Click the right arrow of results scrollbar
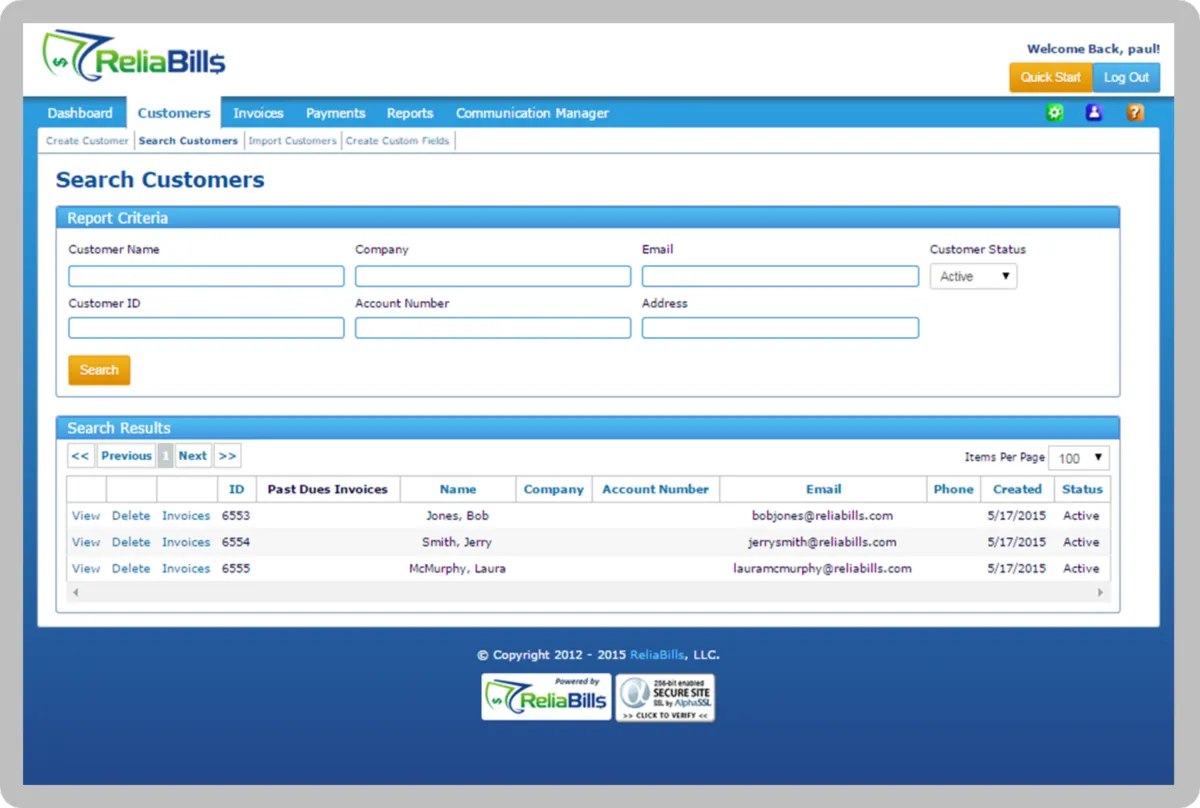 tap(1100, 592)
